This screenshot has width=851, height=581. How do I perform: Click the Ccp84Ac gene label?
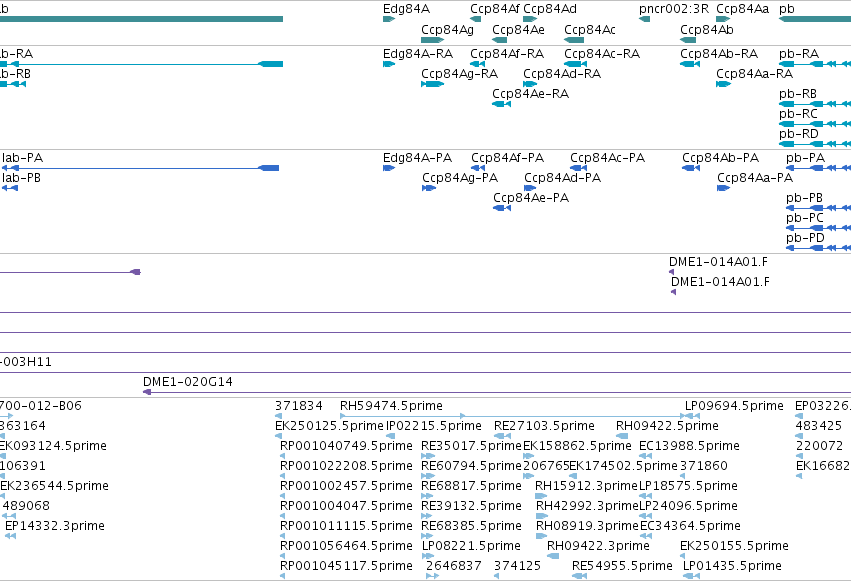589,30
